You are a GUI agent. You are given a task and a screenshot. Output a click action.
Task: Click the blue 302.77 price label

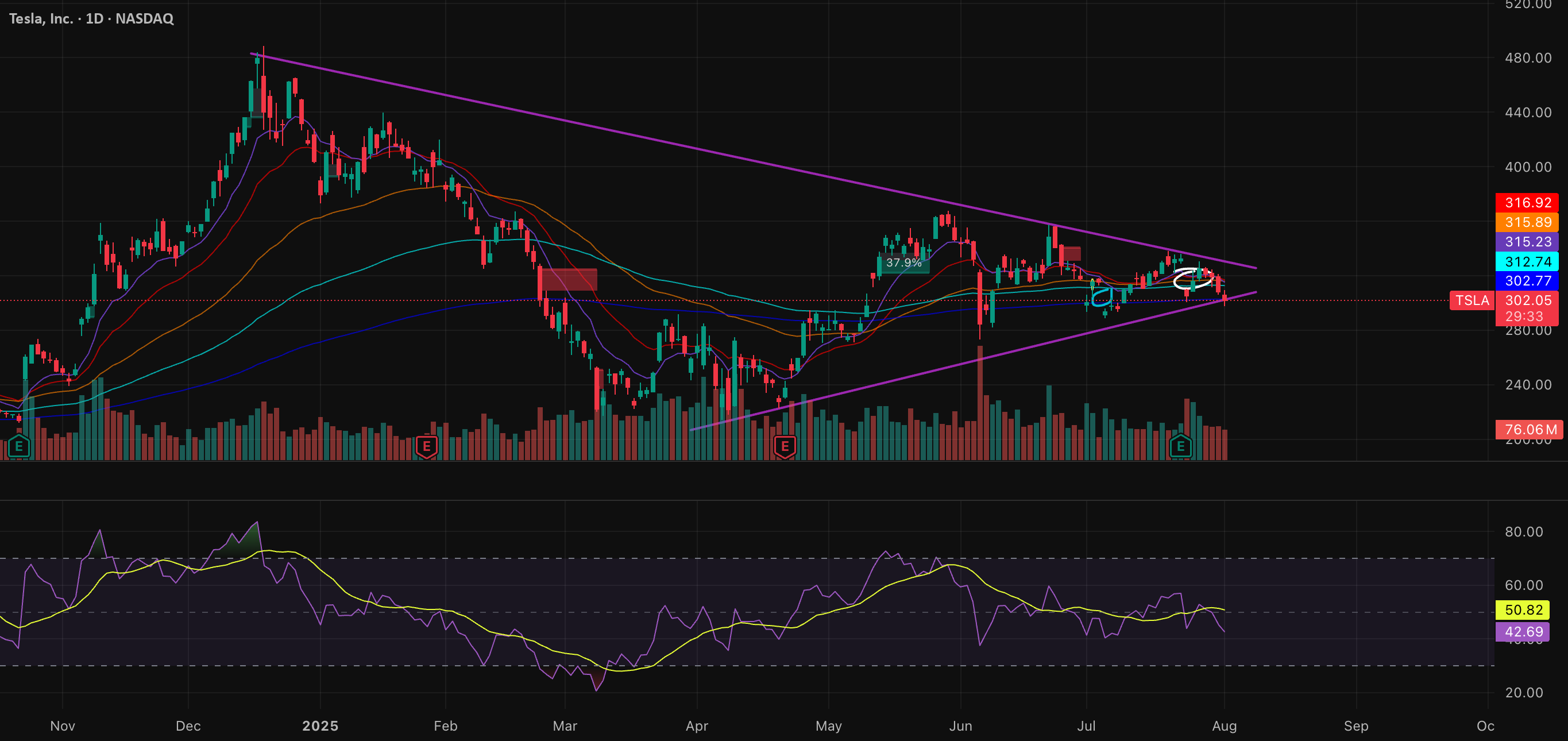tap(1528, 281)
